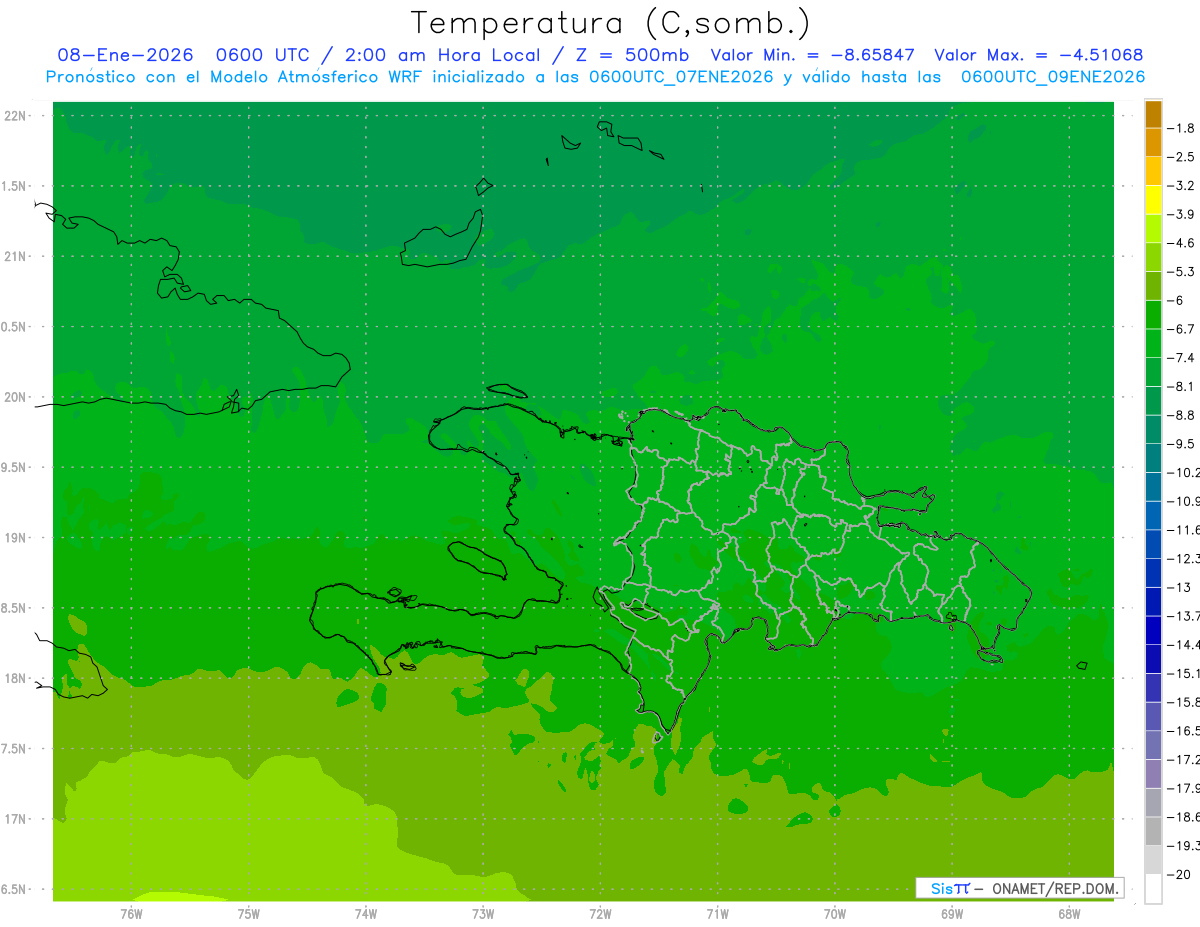1200x927 pixels.
Task: Click the longitude label "75W"
Action: tap(248, 914)
